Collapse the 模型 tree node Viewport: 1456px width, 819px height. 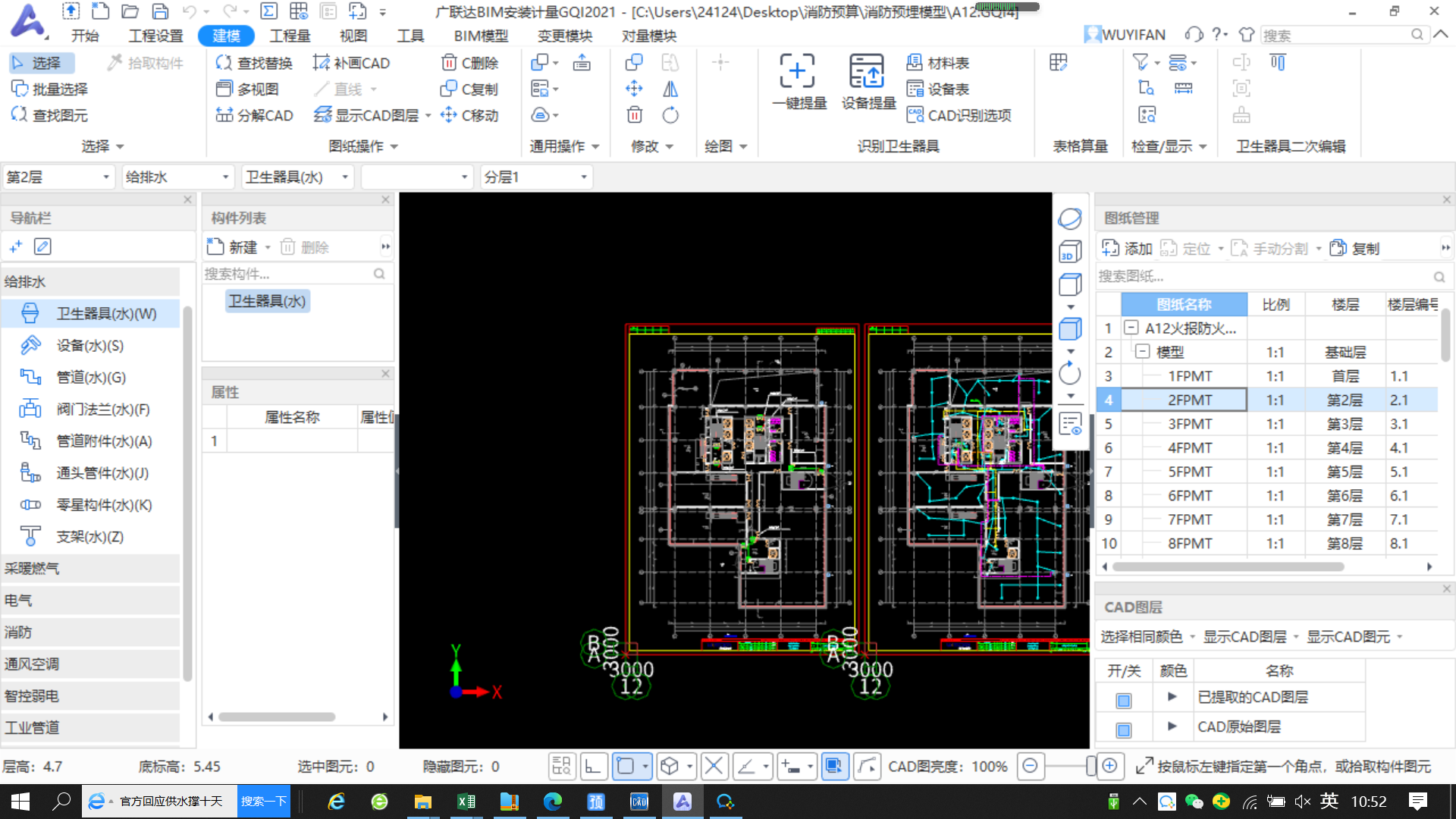pos(1143,351)
